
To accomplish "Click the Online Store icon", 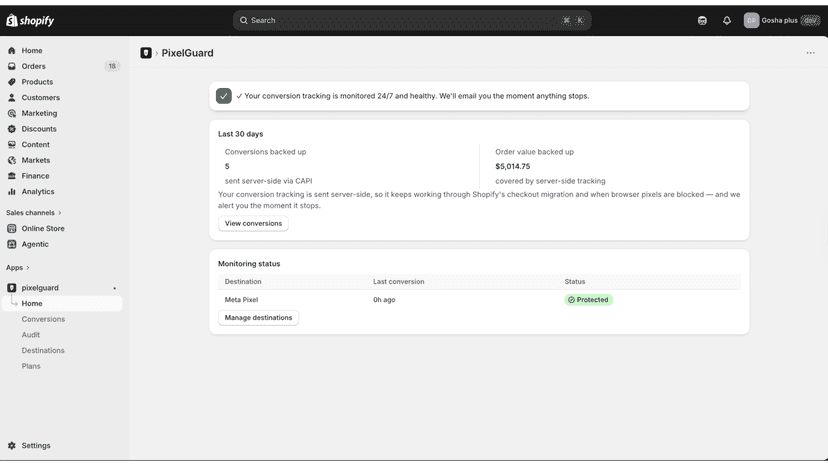I will [12, 228].
